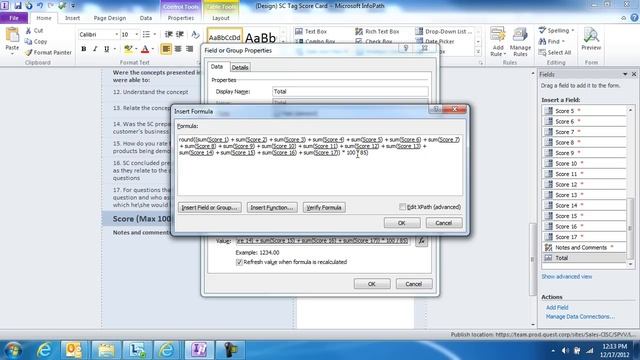Click Show advanced view link
640x360 pixels.
(567, 276)
